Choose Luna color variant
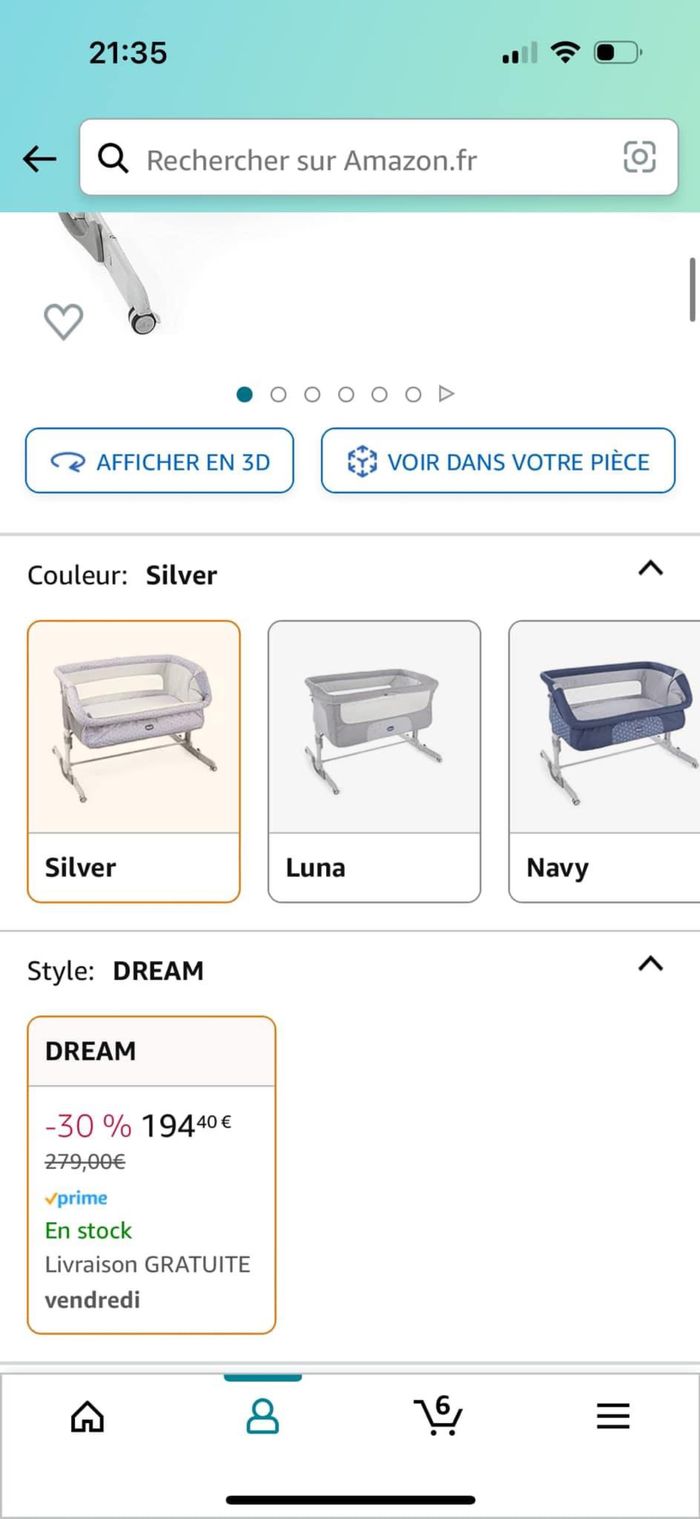The height and width of the screenshot is (1519, 700). coord(374,761)
